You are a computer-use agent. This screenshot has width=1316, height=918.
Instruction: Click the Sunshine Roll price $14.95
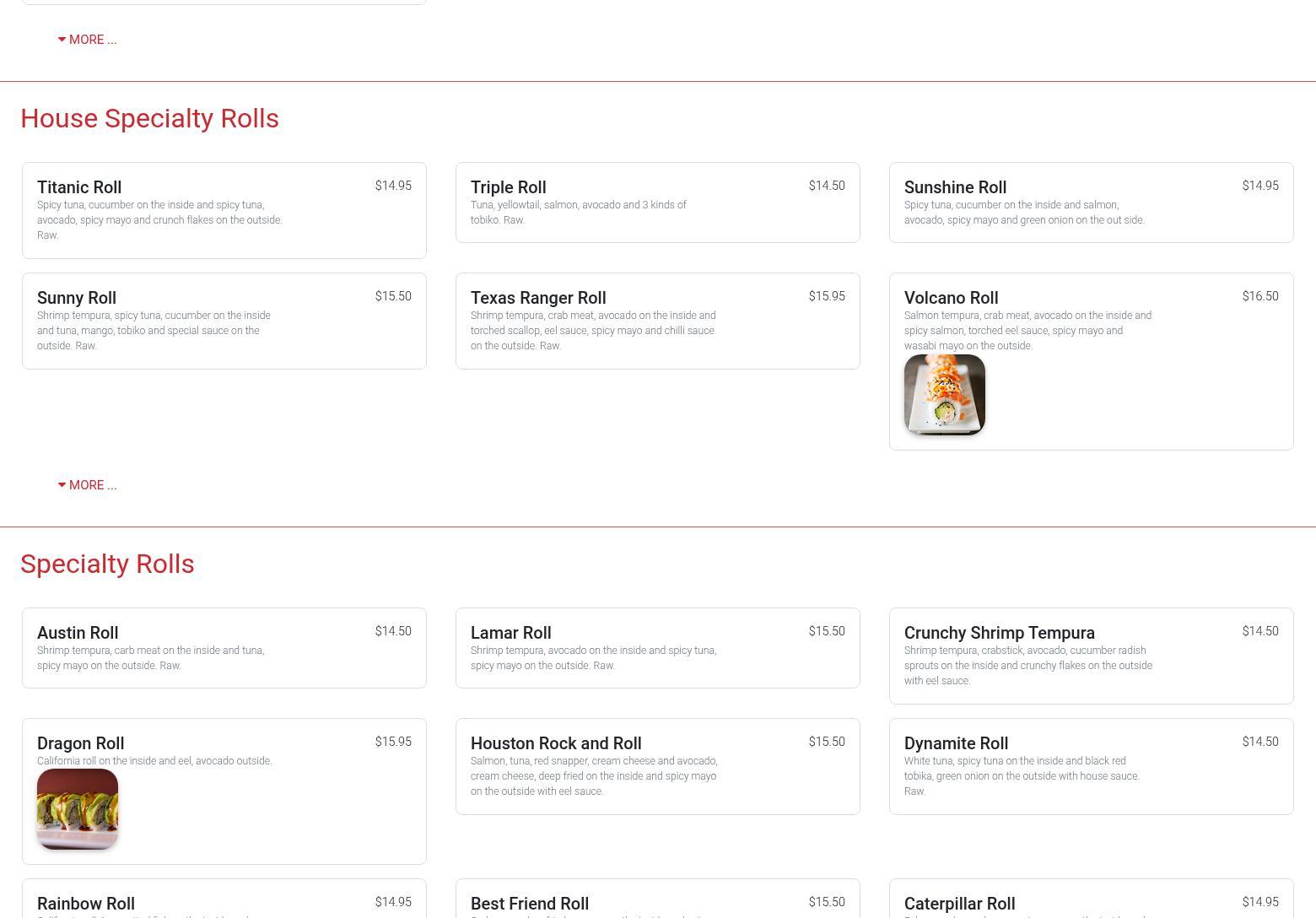coord(1260,186)
